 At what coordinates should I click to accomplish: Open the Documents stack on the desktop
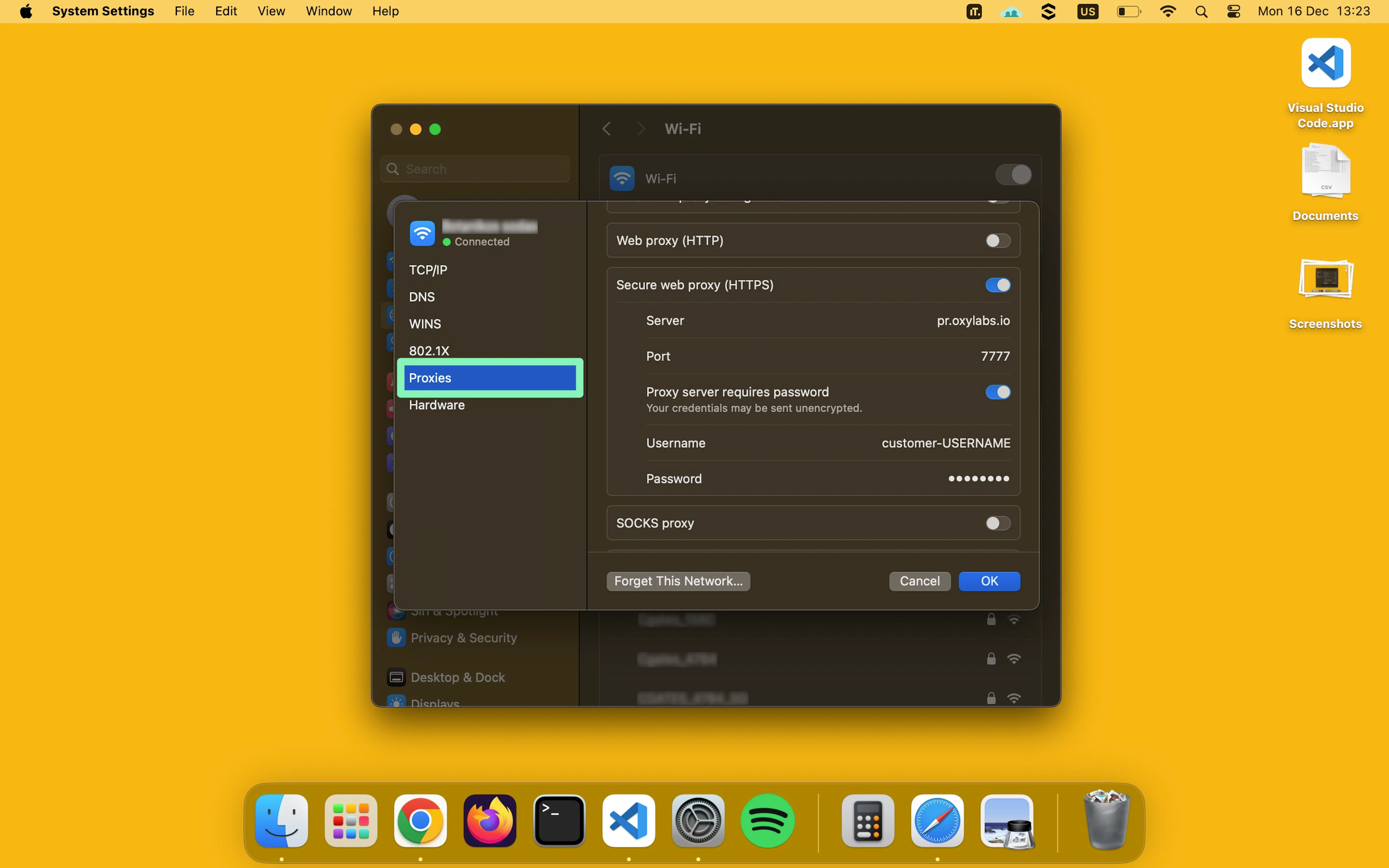coord(1325,170)
